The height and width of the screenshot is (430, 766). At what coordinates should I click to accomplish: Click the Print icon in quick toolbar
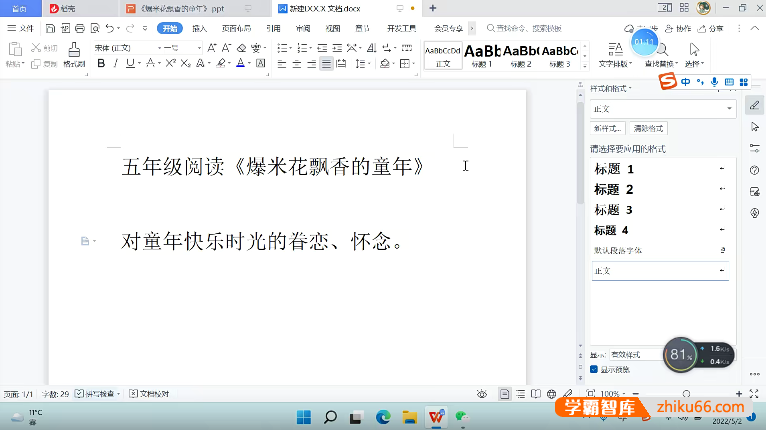(x=80, y=28)
